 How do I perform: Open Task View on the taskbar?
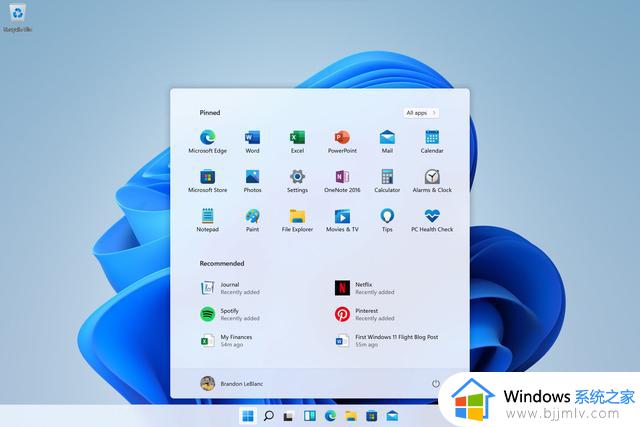point(289,416)
